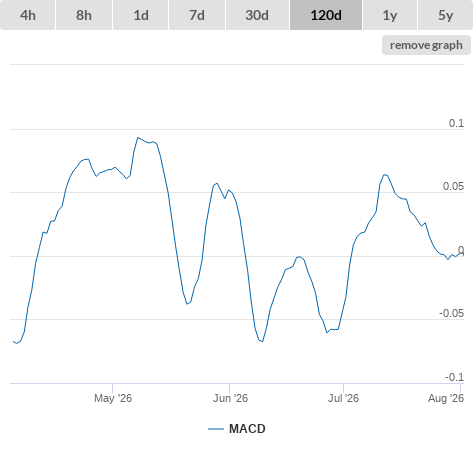This screenshot has height=455, width=474.
Task: Switch chart to 30d range
Action: pos(257,15)
